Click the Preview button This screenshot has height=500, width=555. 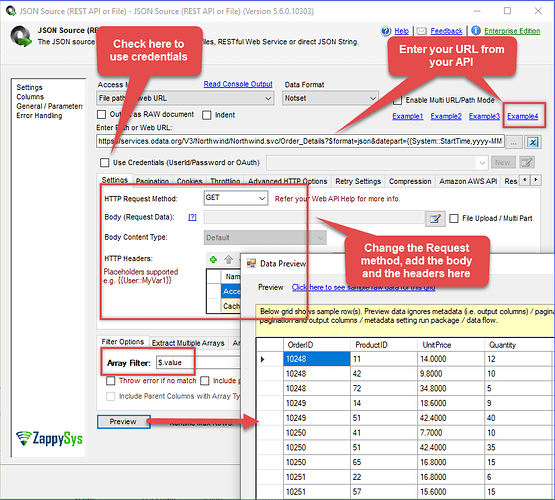point(124,421)
